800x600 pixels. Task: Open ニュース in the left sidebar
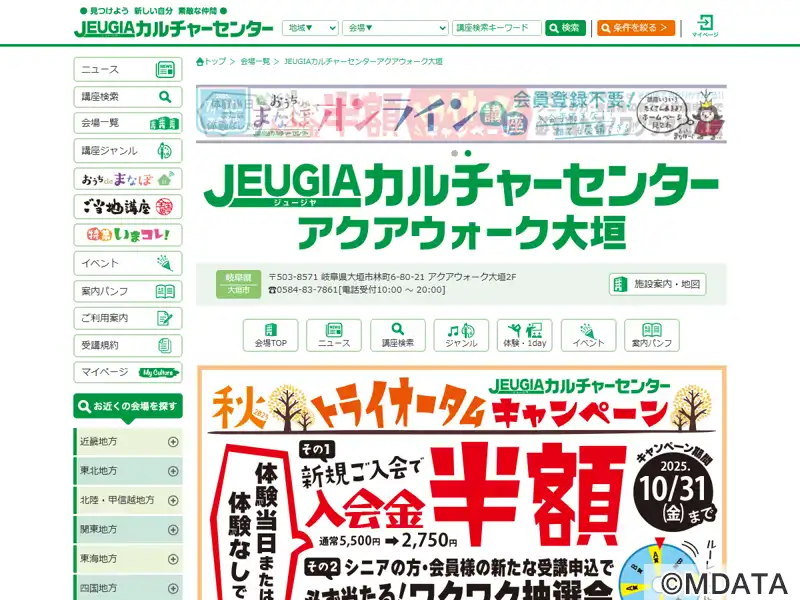point(128,69)
